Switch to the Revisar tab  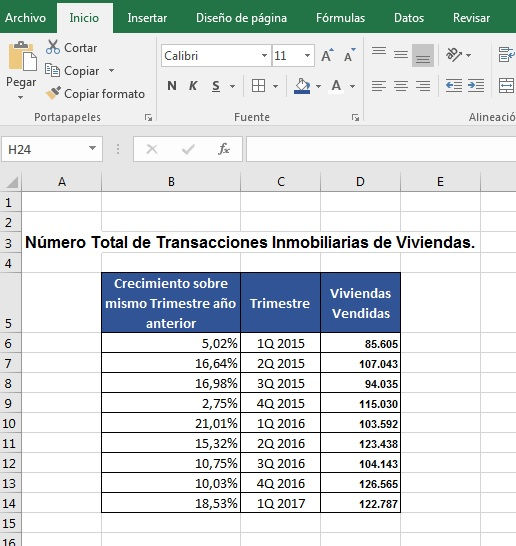click(x=471, y=18)
